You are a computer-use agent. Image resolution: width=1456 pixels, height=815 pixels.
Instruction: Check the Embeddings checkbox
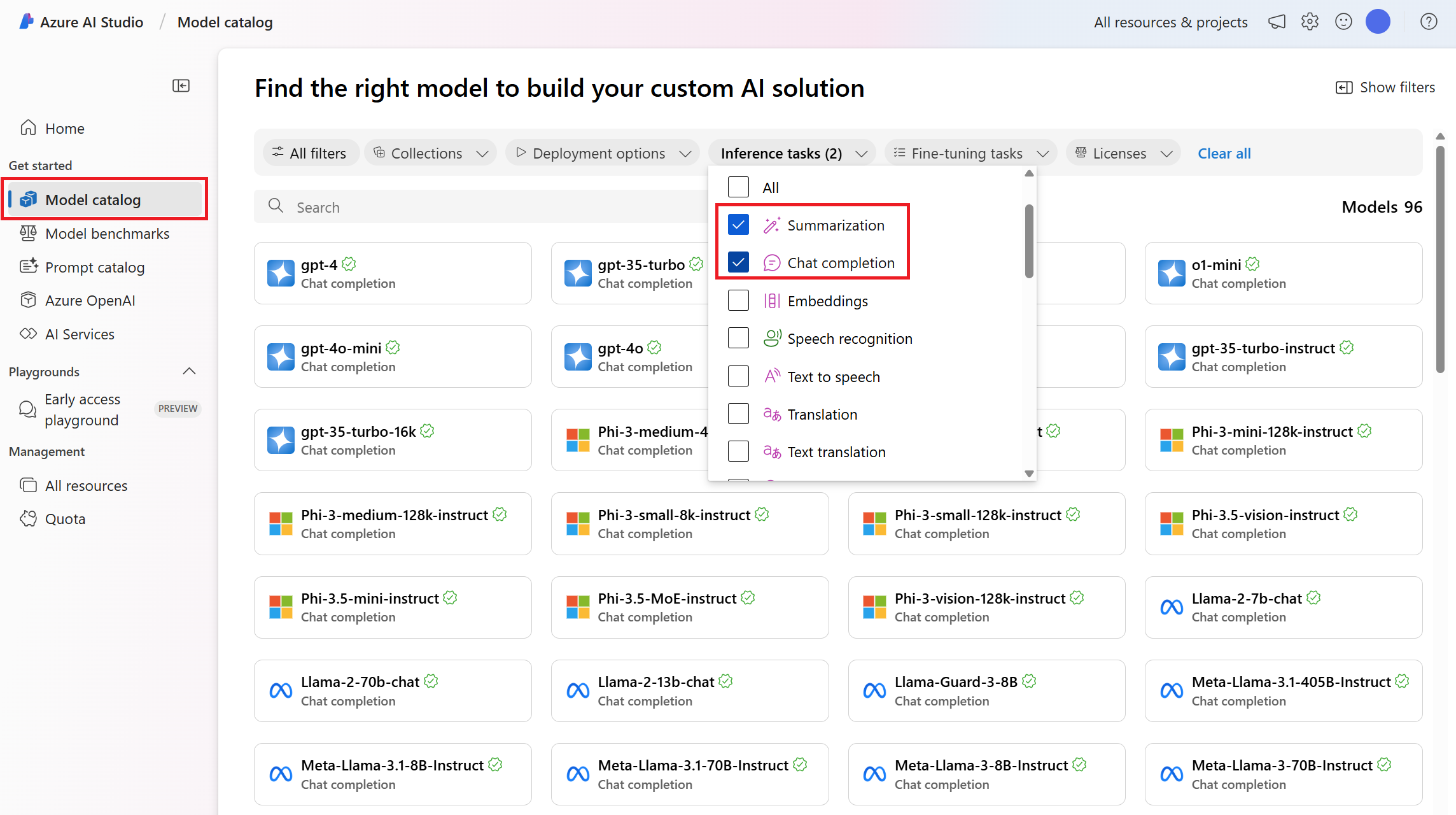coord(738,301)
